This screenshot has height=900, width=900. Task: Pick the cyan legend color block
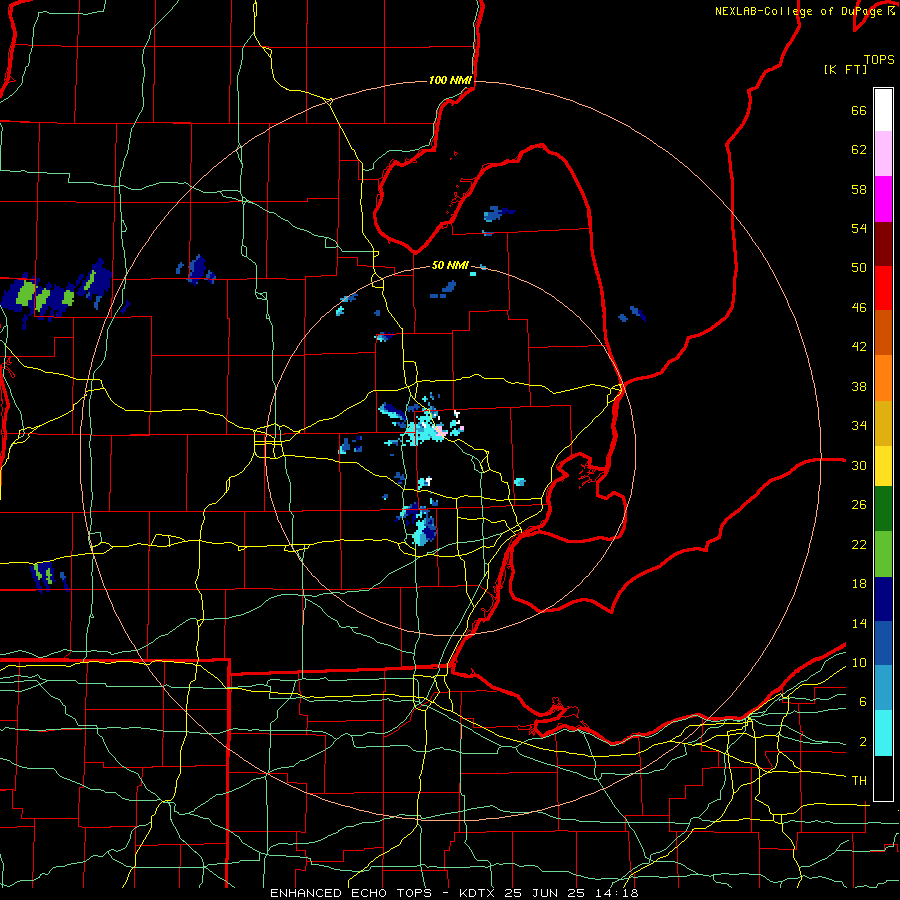tap(883, 733)
